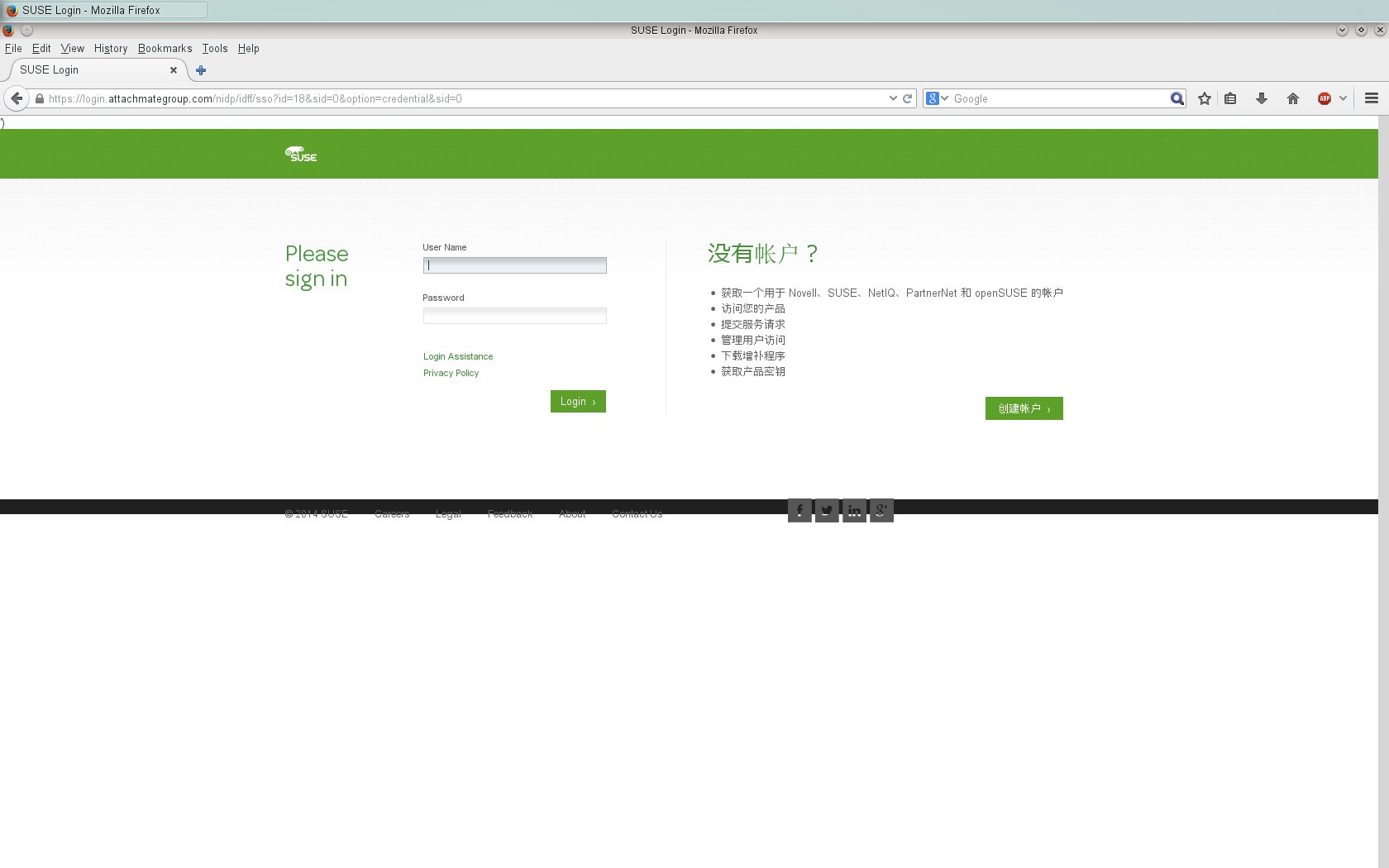Open a new tab with the plus icon
Screen dimensions: 1389x868
pos(201,70)
